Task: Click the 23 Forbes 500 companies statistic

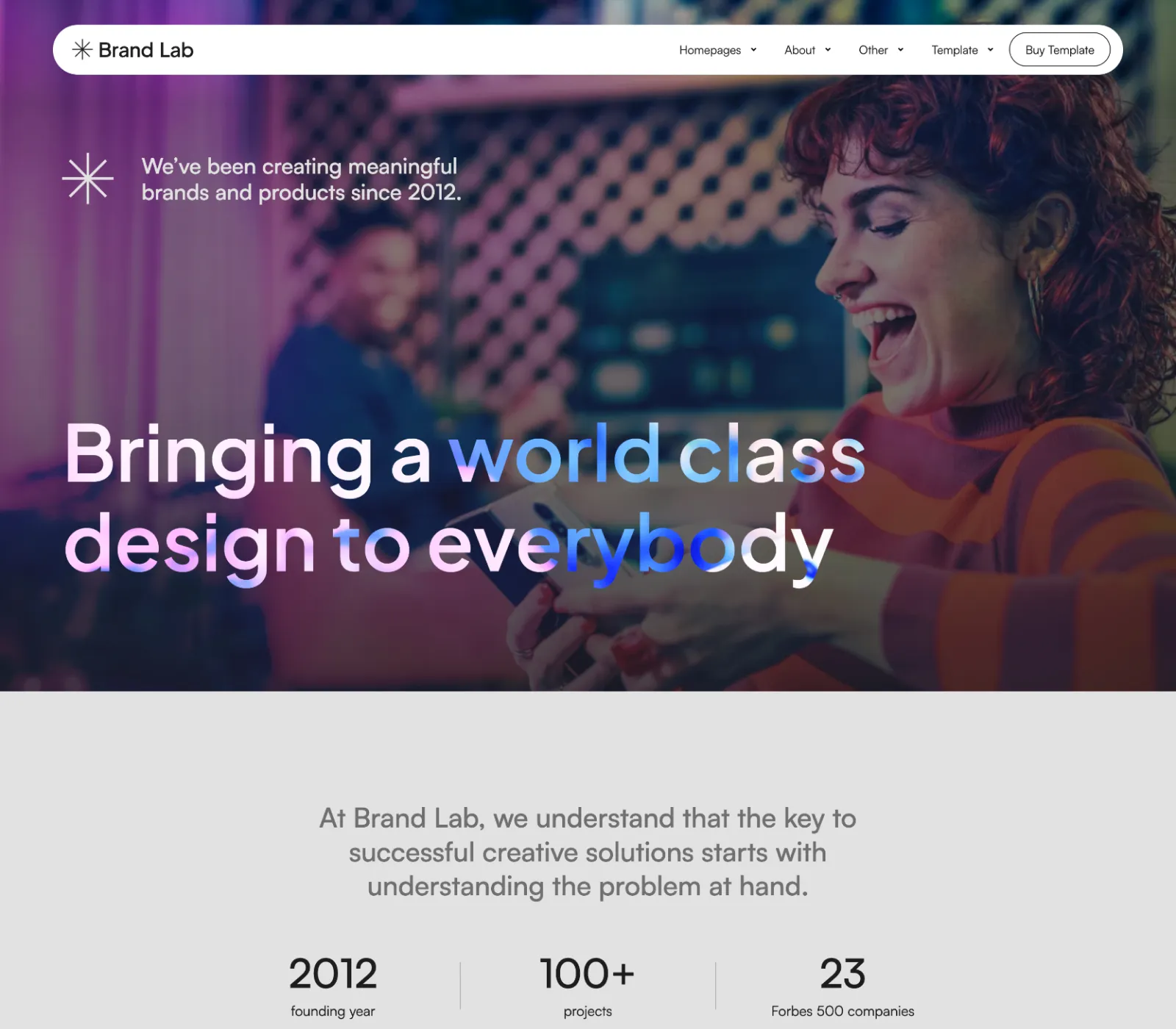Action: point(842,985)
